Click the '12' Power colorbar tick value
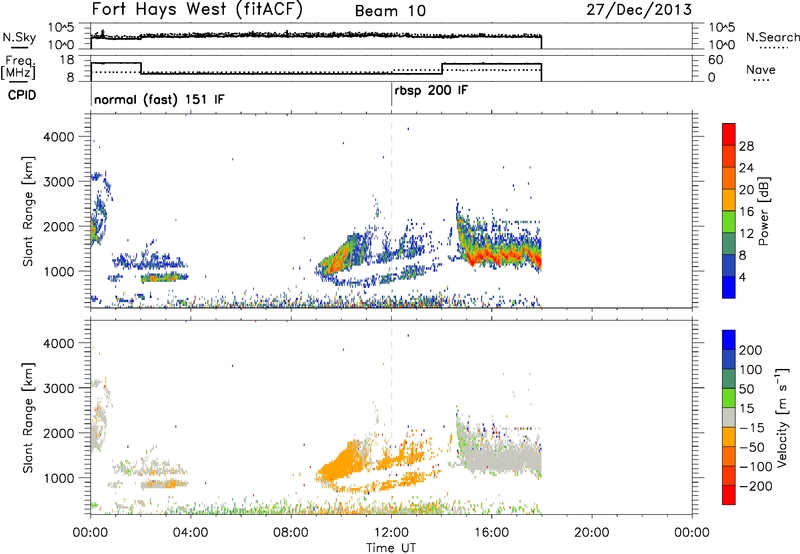 tap(746, 234)
